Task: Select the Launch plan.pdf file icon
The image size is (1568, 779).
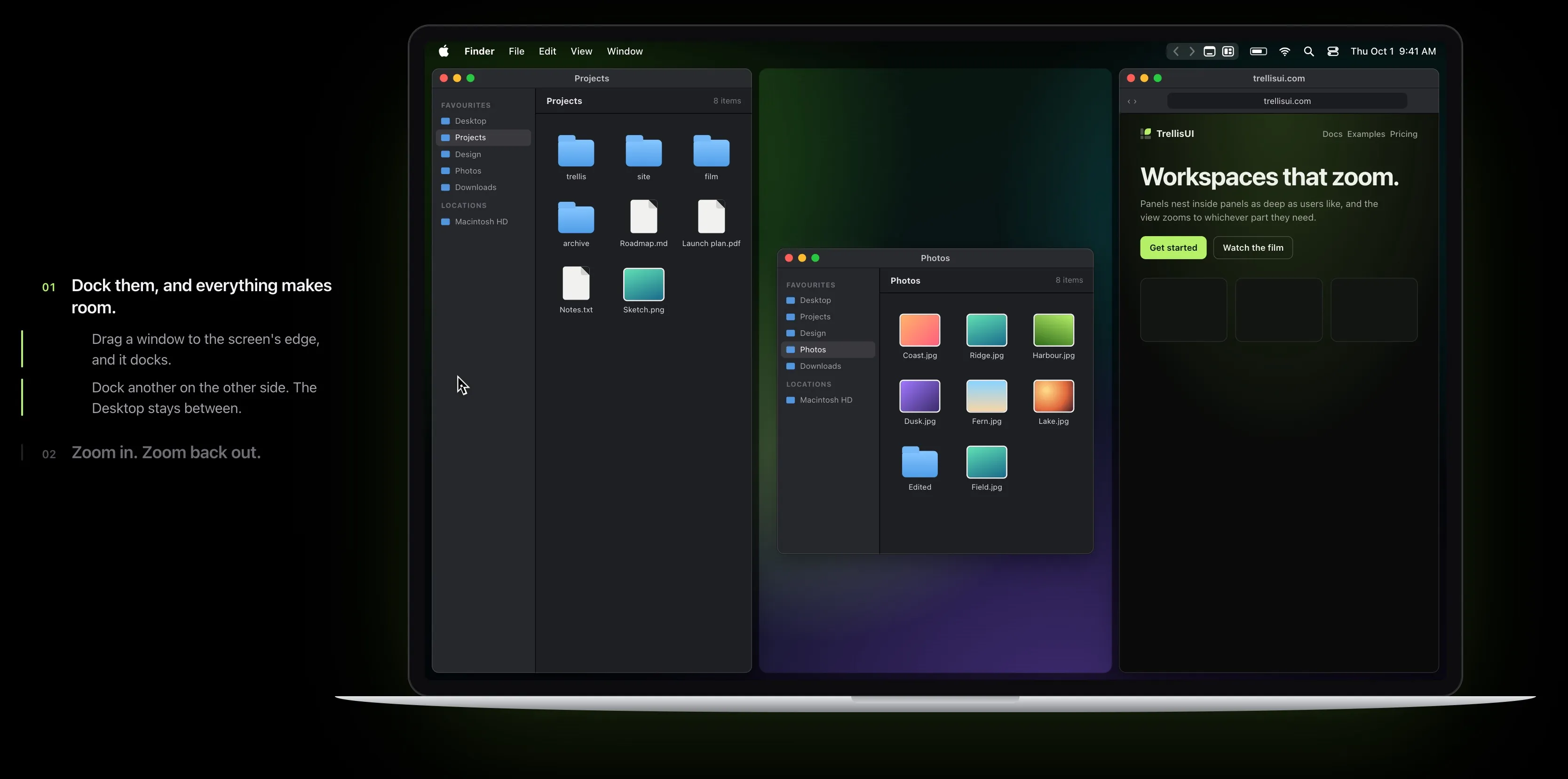Action: click(x=711, y=217)
